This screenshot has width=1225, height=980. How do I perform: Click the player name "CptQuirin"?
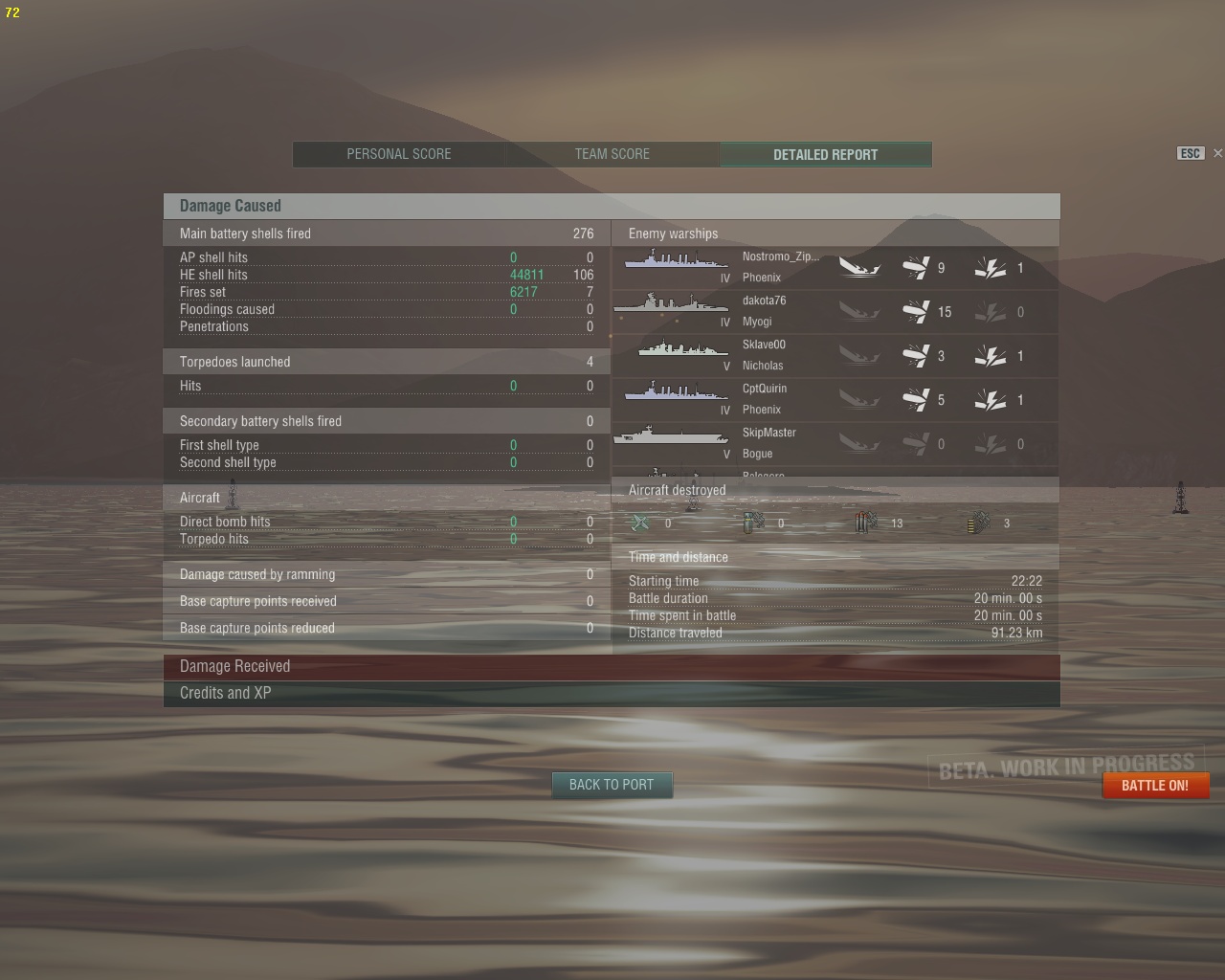tap(765, 389)
